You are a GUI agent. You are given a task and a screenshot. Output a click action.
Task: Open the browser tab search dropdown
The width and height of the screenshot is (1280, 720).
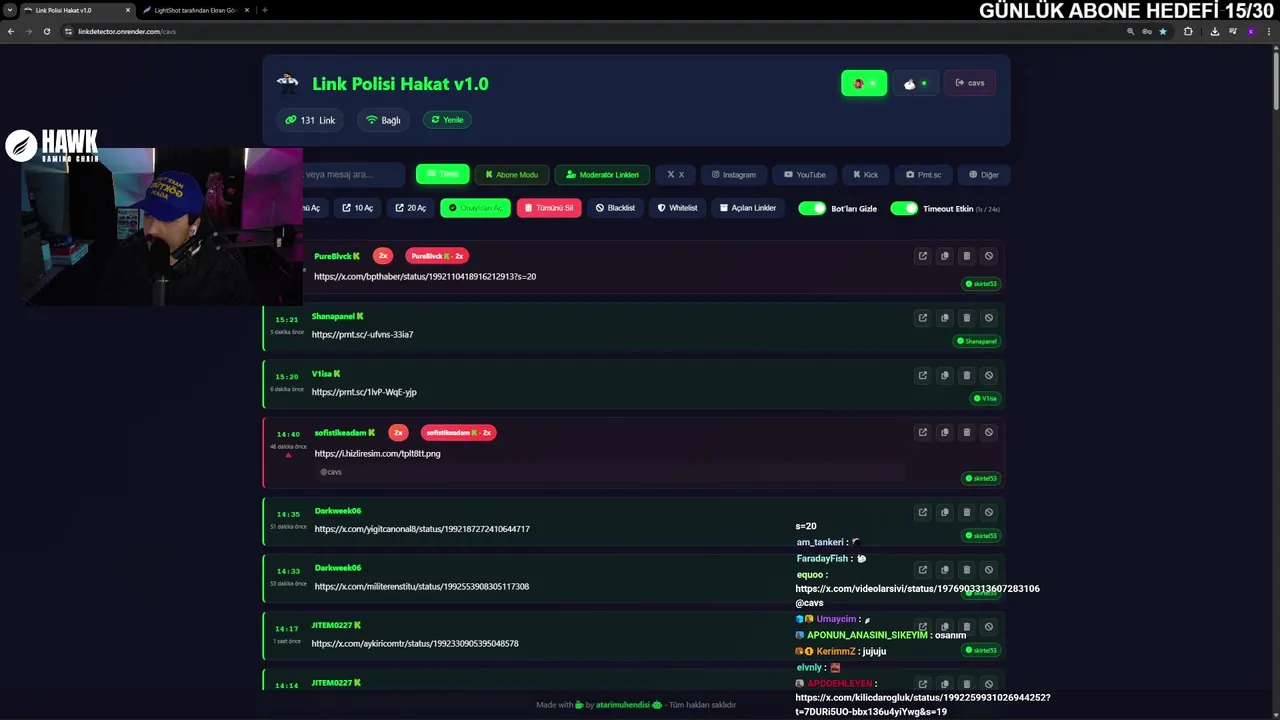point(10,10)
